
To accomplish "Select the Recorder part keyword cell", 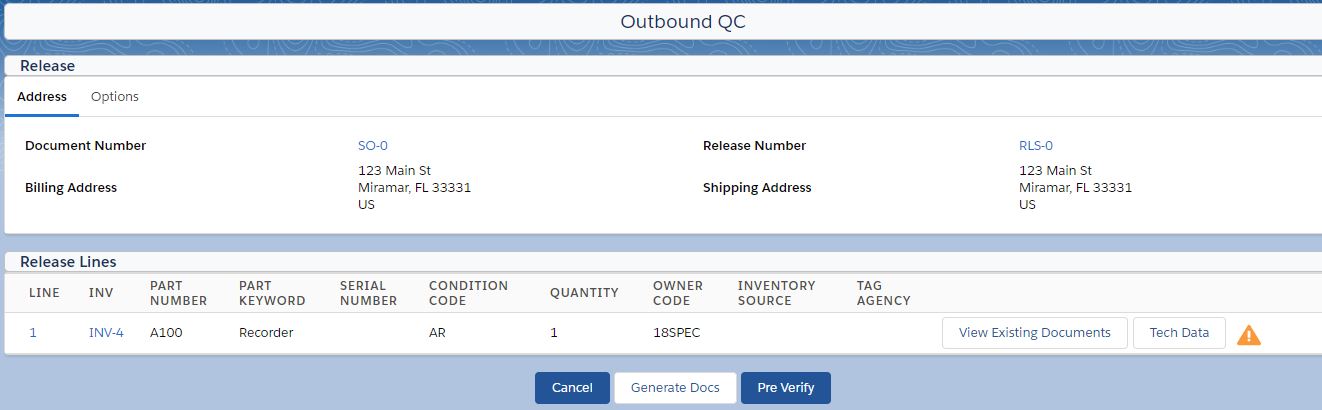I will coord(266,333).
